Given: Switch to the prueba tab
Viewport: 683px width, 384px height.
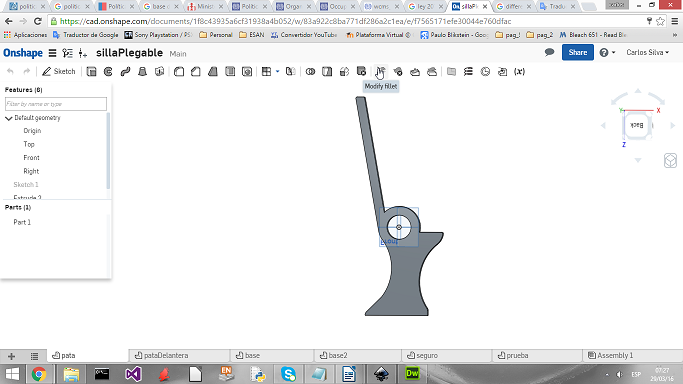Looking at the screenshot, I should click(x=538, y=356).
